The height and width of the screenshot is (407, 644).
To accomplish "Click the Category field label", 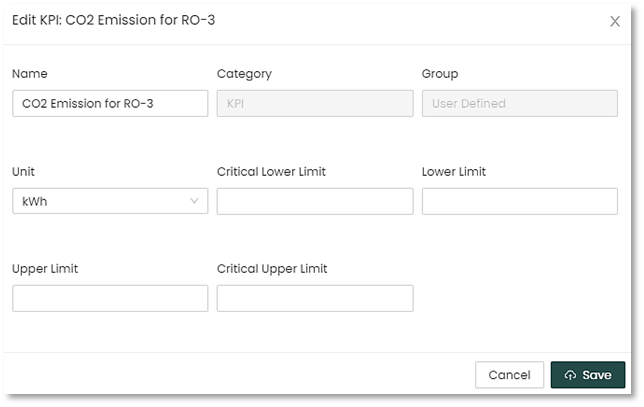I will (244, 74).
